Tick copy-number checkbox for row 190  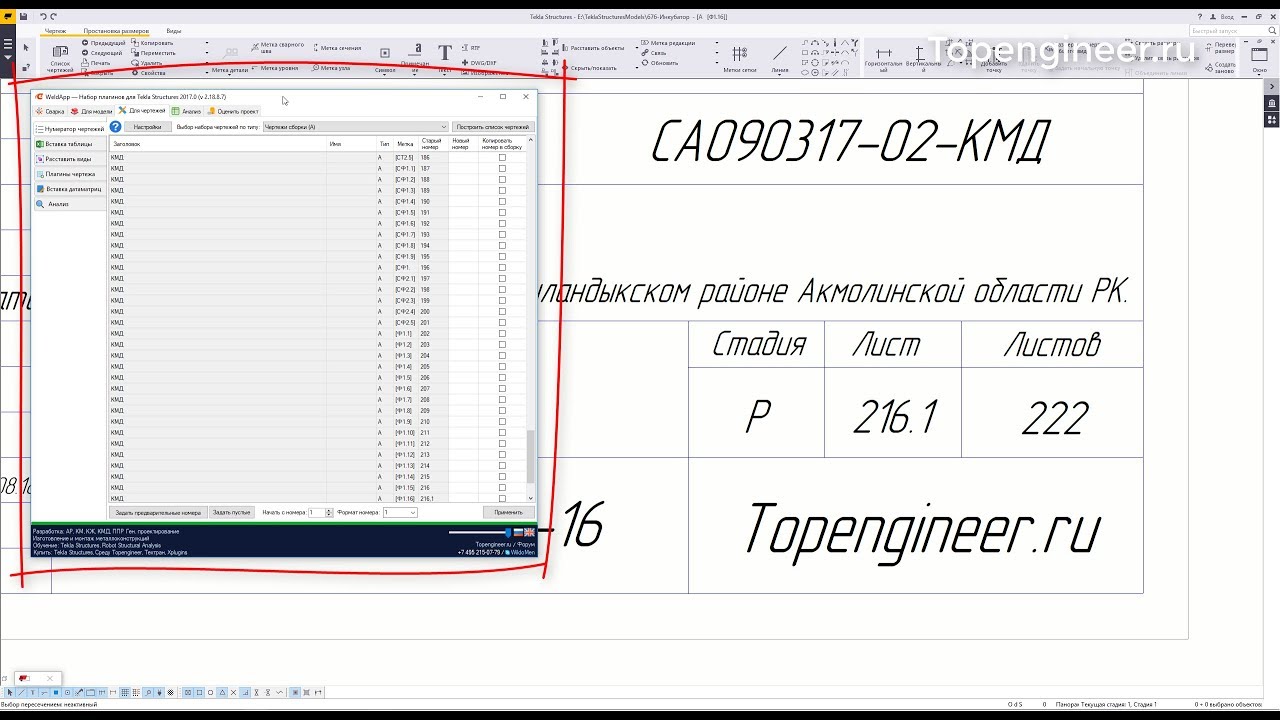(502, 201)
